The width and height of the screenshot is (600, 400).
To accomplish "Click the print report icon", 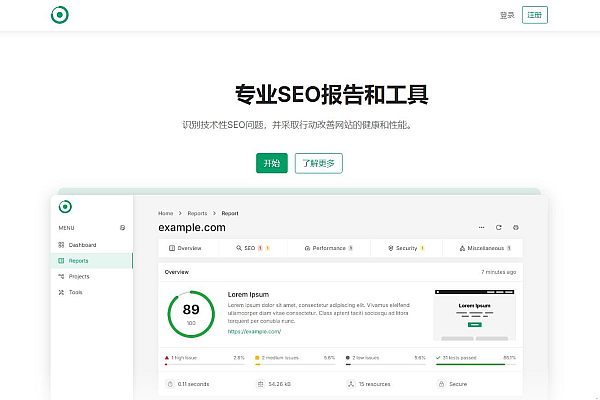I will [516, 227].
